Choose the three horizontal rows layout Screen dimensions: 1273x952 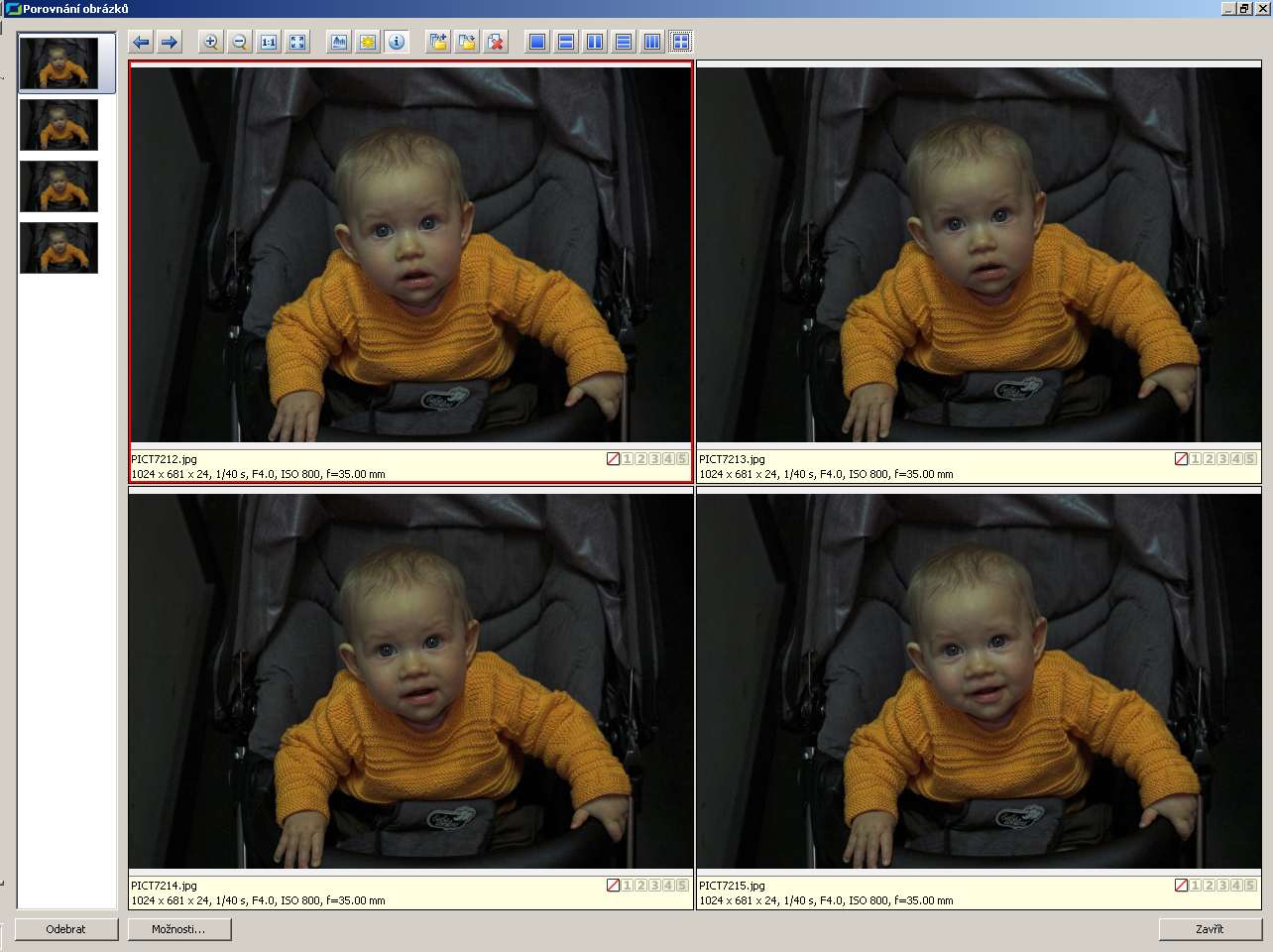pyautogui.click(x=624, y=42)
